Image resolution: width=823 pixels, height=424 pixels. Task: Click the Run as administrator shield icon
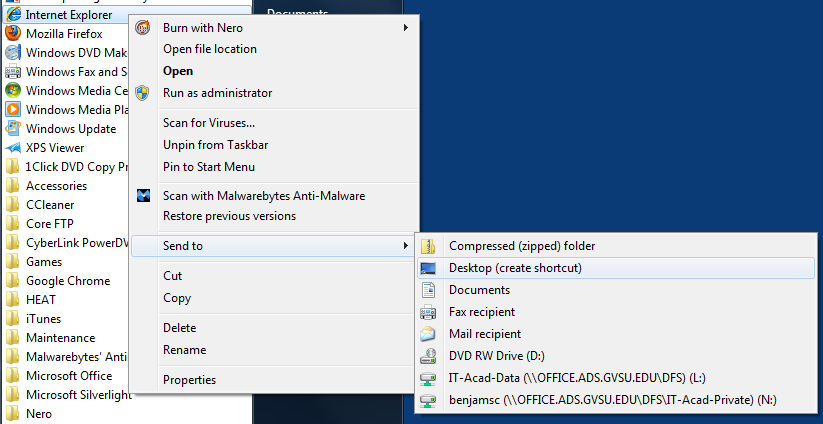[x=144, y=93]
